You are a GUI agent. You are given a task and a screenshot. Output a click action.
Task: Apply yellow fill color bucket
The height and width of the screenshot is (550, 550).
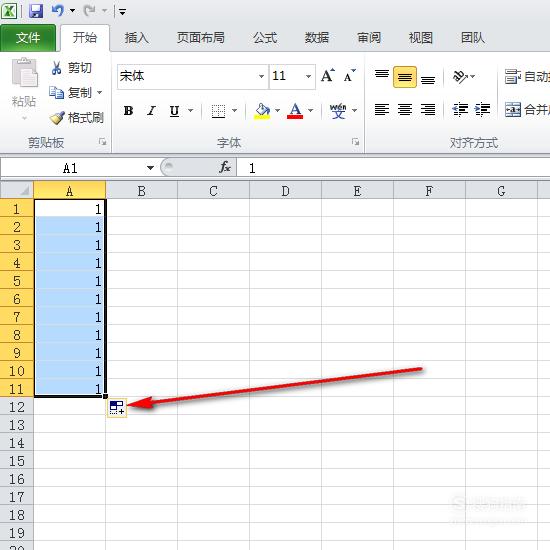[262, 111]
